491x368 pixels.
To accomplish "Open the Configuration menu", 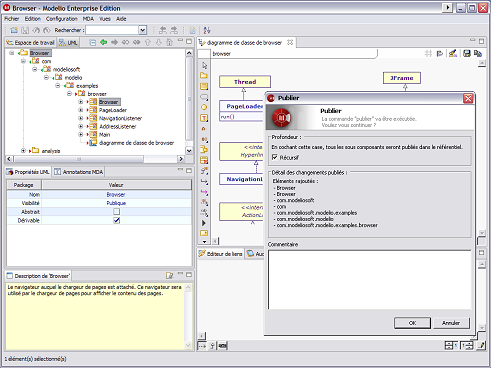I will [62, 19].
